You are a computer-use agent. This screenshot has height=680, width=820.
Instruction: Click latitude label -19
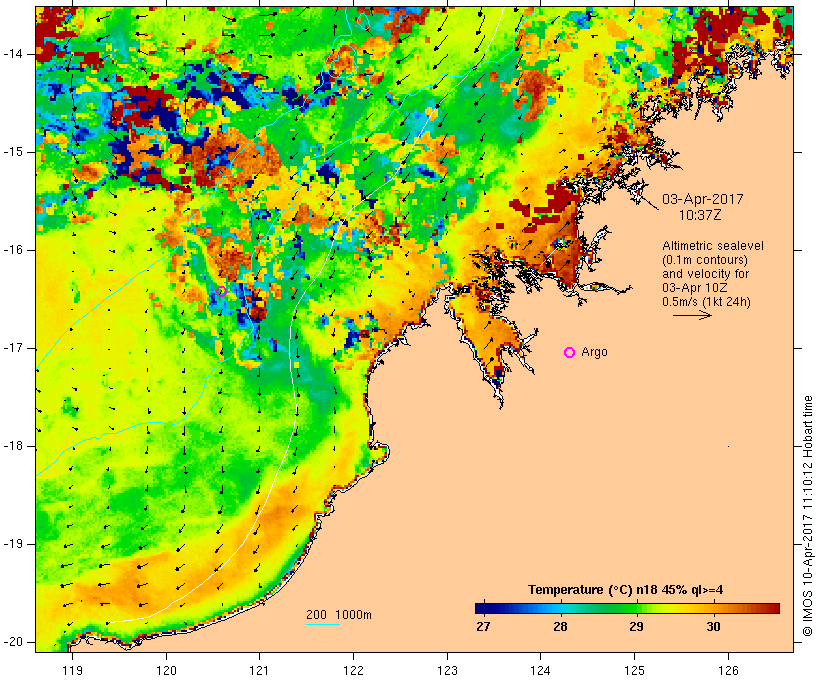point(13,544)
